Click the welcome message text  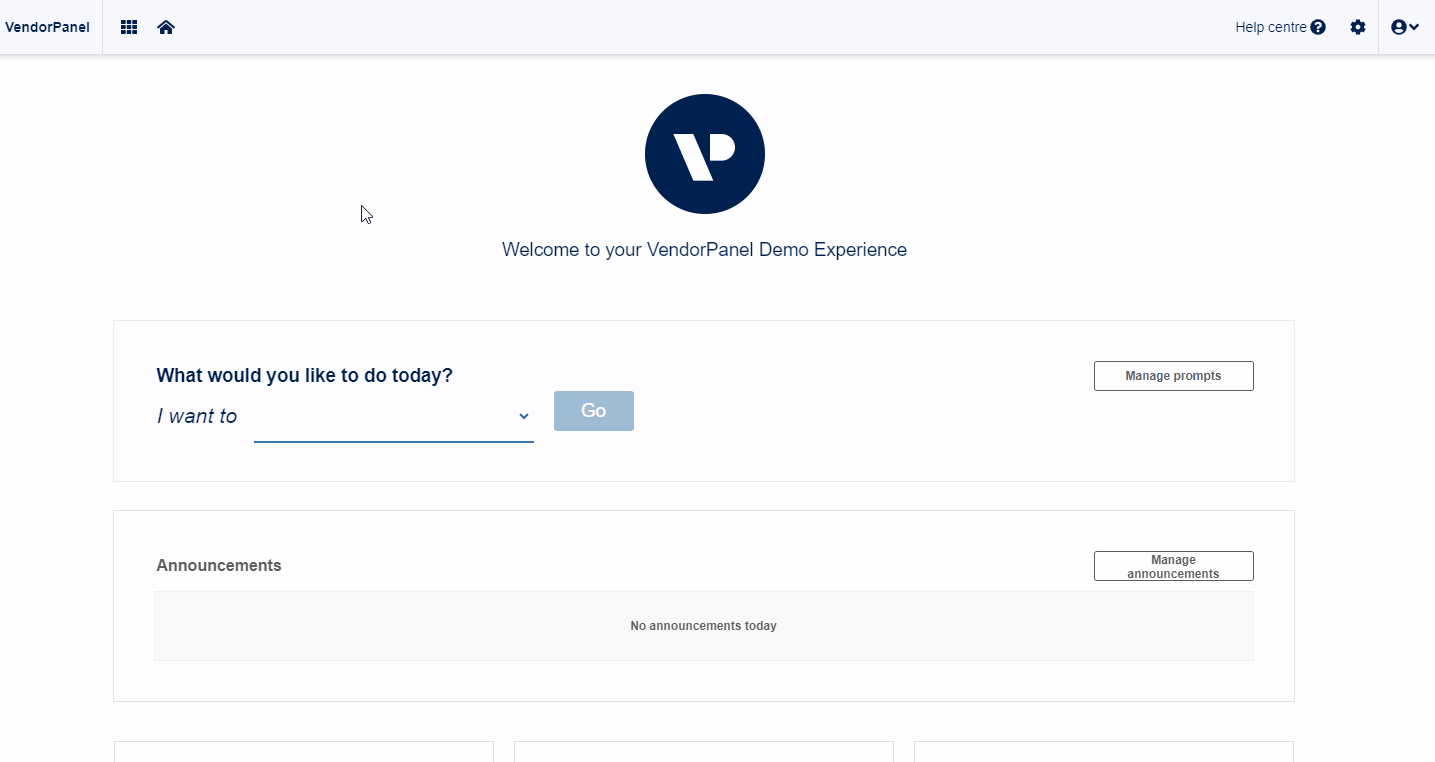click(x=704, y=249)
